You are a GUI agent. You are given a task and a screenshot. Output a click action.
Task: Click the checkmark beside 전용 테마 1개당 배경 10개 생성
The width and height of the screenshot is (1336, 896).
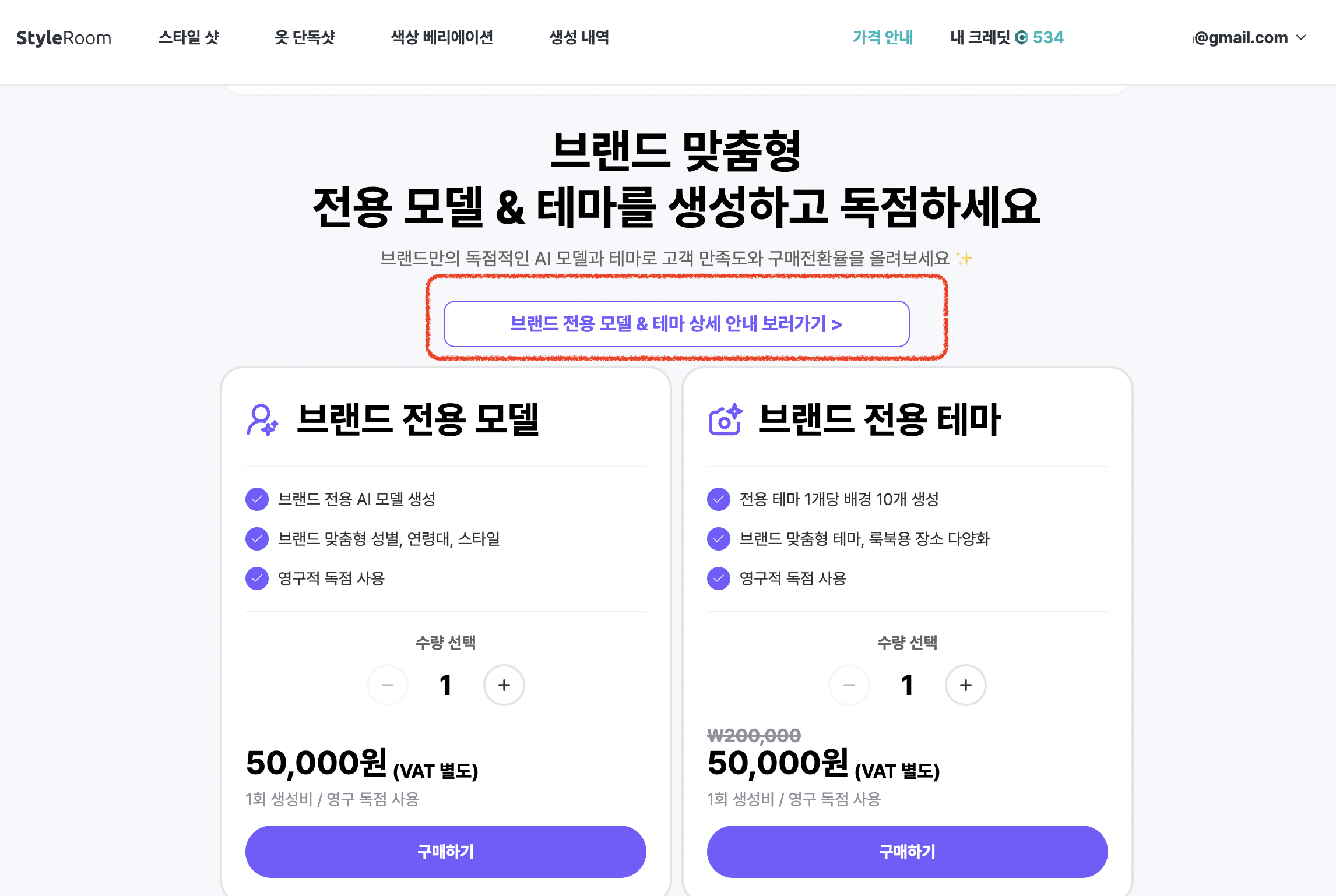coord(718,499)
